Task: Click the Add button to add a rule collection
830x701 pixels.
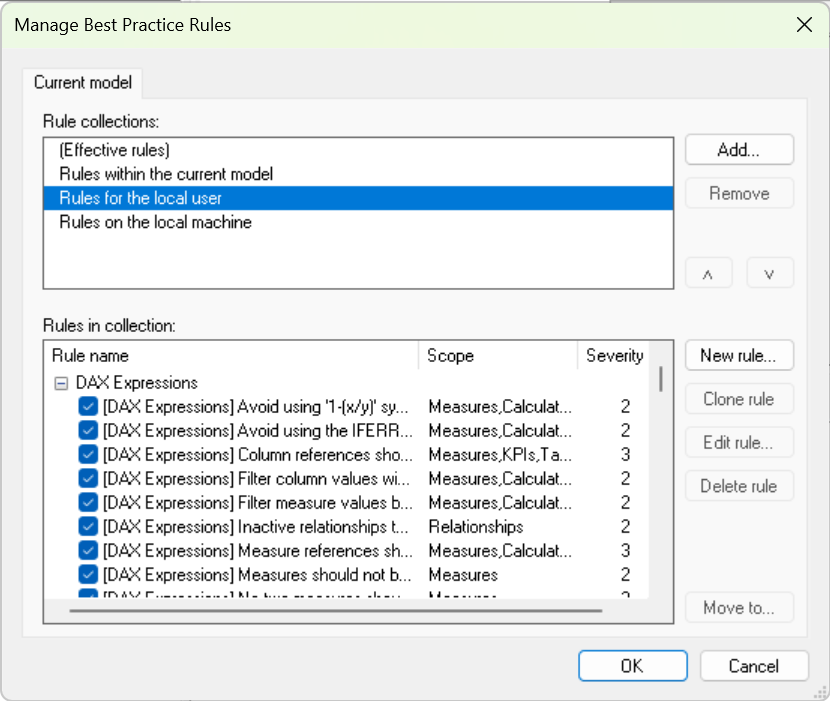Action: [x=738, y=149]
